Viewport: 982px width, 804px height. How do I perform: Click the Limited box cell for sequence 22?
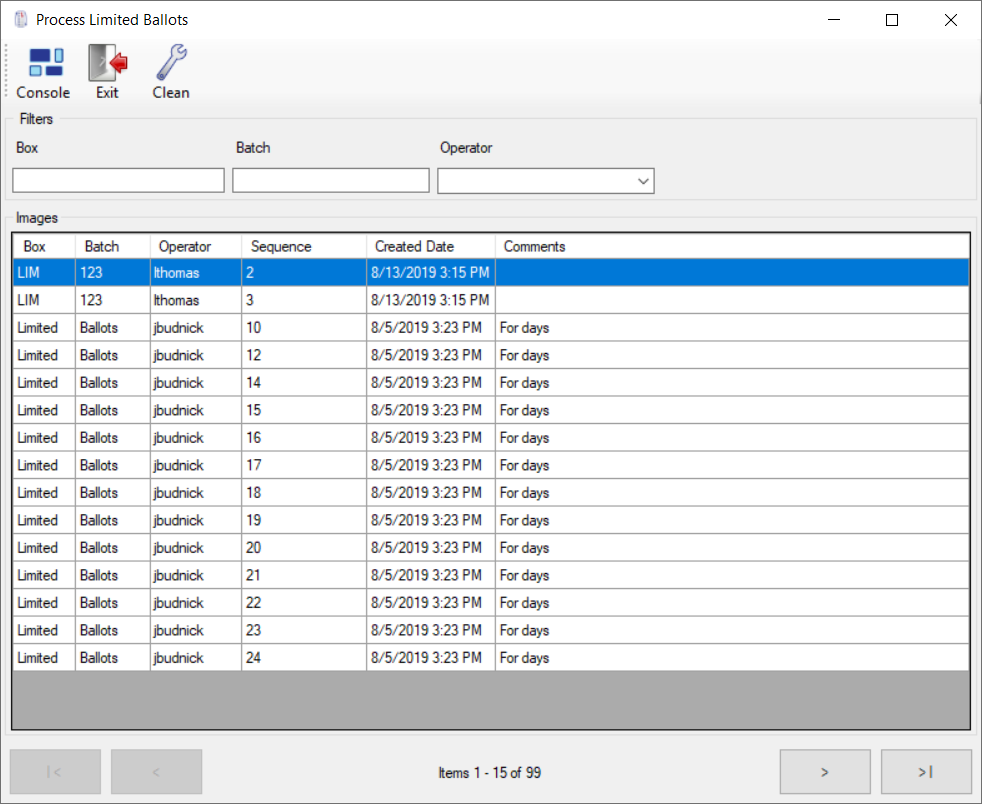(x=44, y=603)
